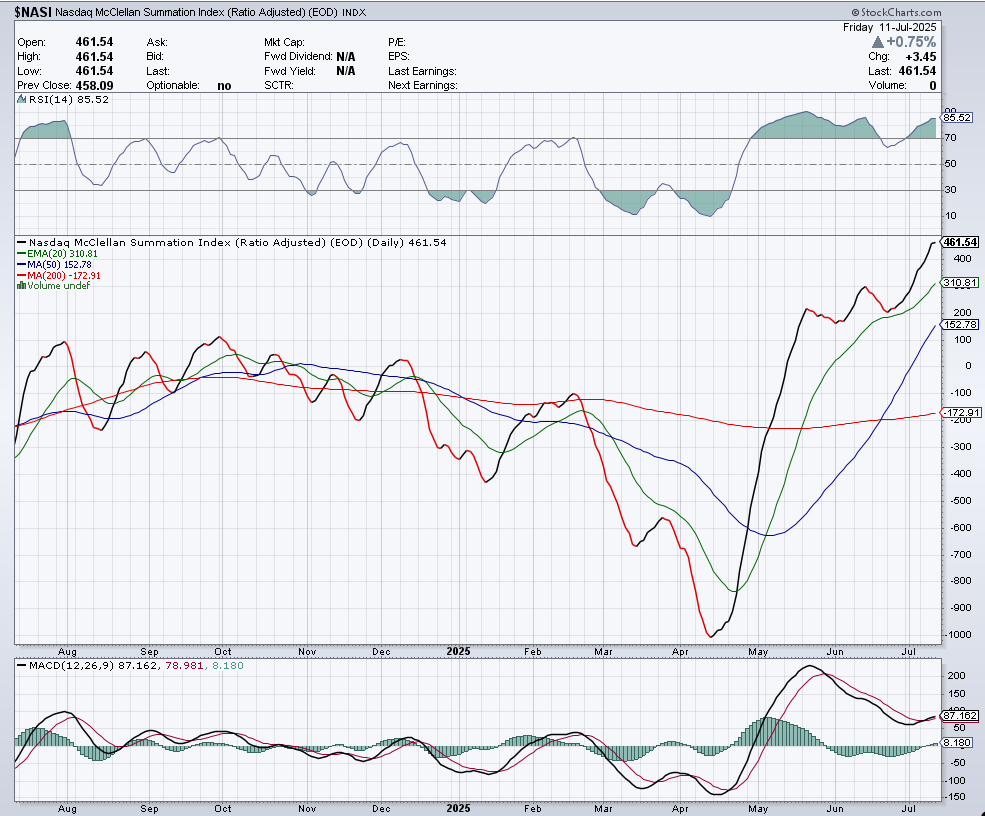Click the MACD(12,26,9) legend label
985x816 pixels.
72,665
